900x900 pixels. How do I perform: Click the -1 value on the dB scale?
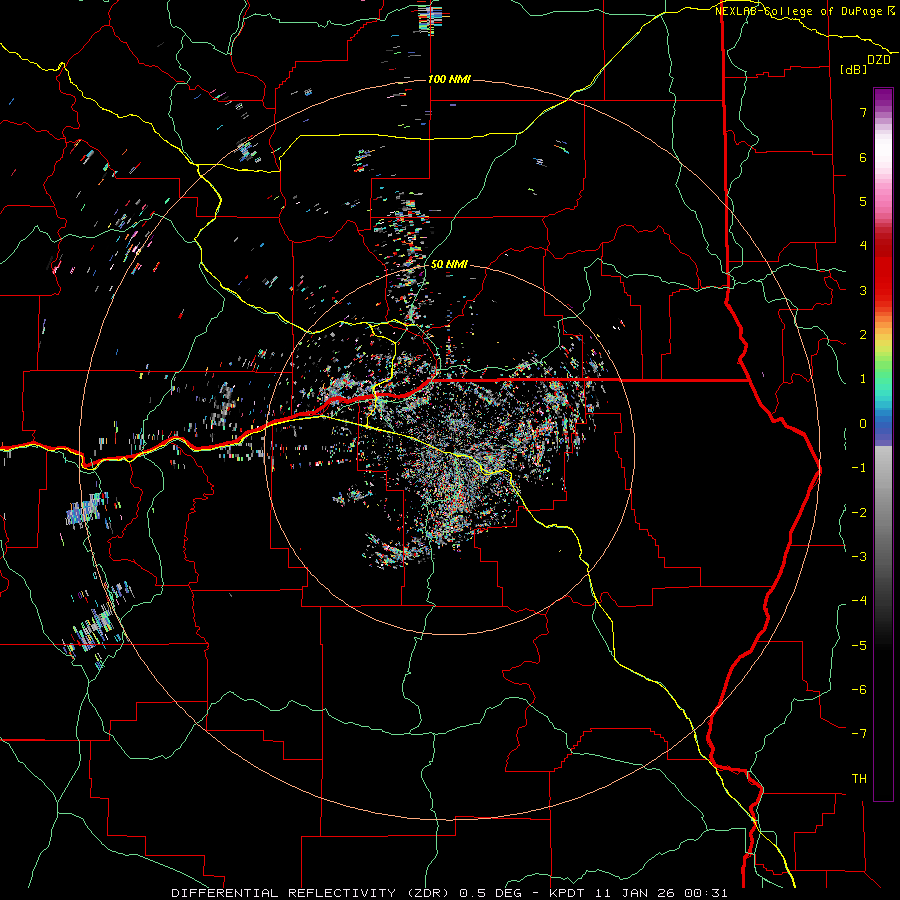[859, 468]
